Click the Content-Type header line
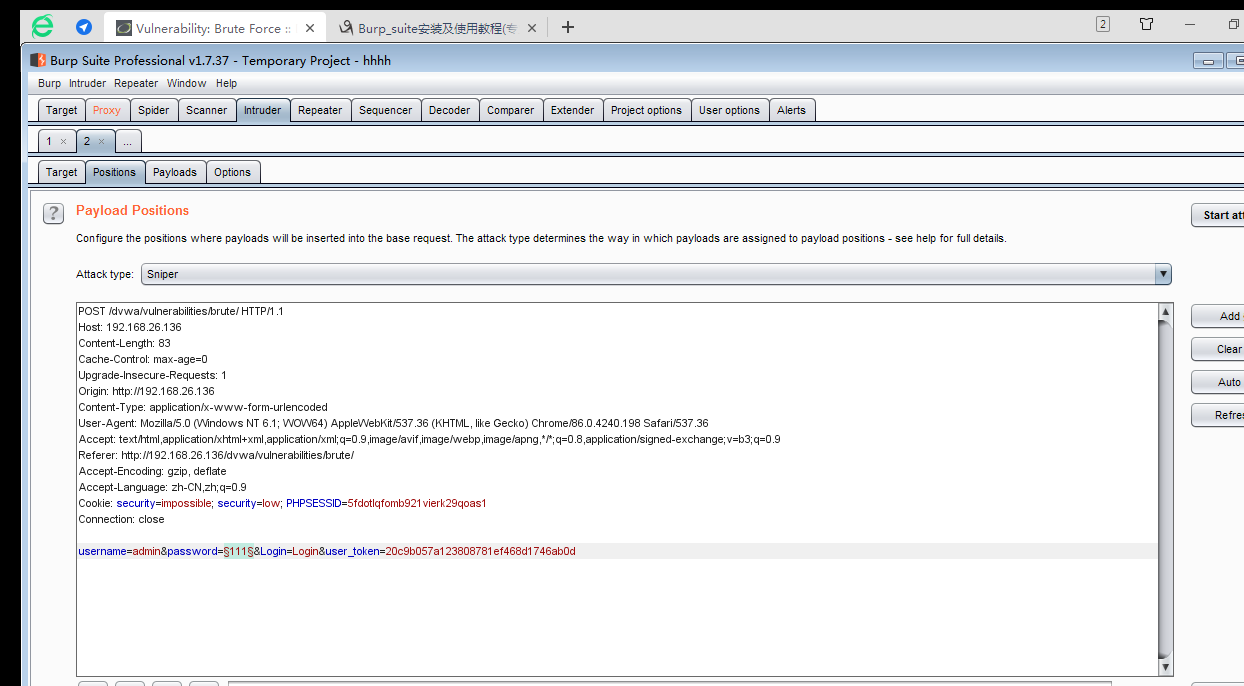Screen dimensions: 1244x686 click(203, 407)
